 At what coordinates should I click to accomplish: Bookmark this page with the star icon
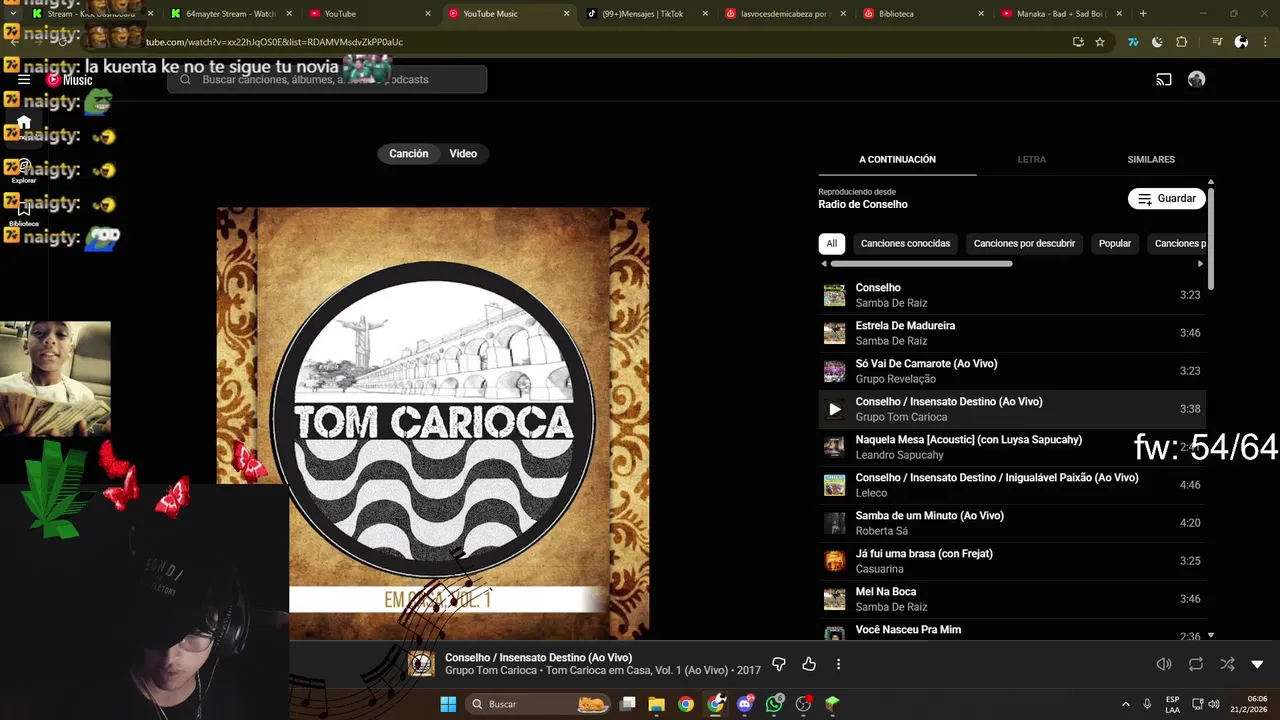click(x=1100, y=42)
